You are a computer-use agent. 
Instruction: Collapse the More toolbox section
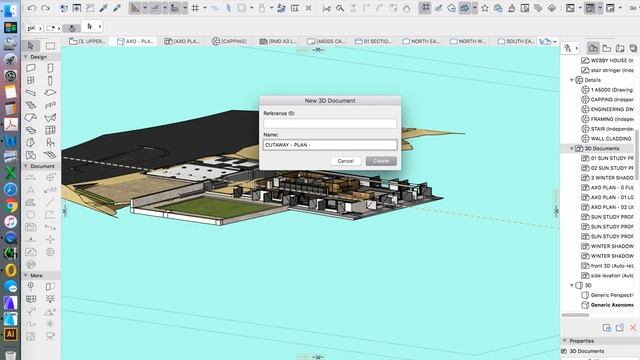(26, 276)
